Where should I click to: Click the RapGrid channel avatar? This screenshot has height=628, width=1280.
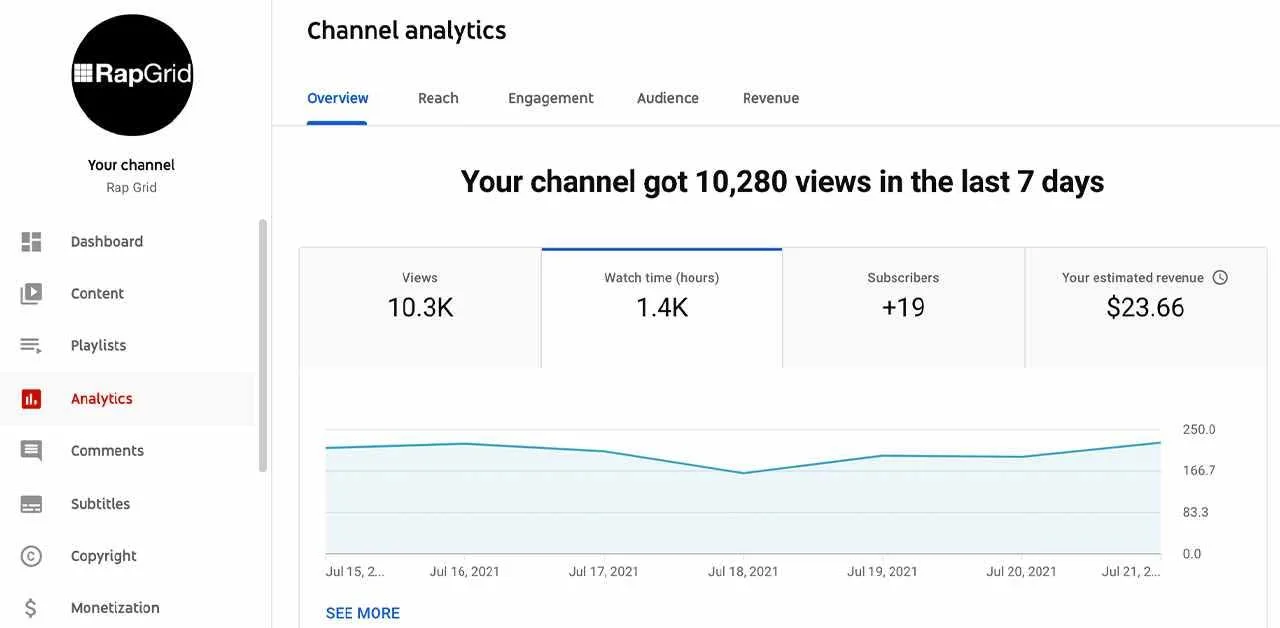click(x=132, y=75)
